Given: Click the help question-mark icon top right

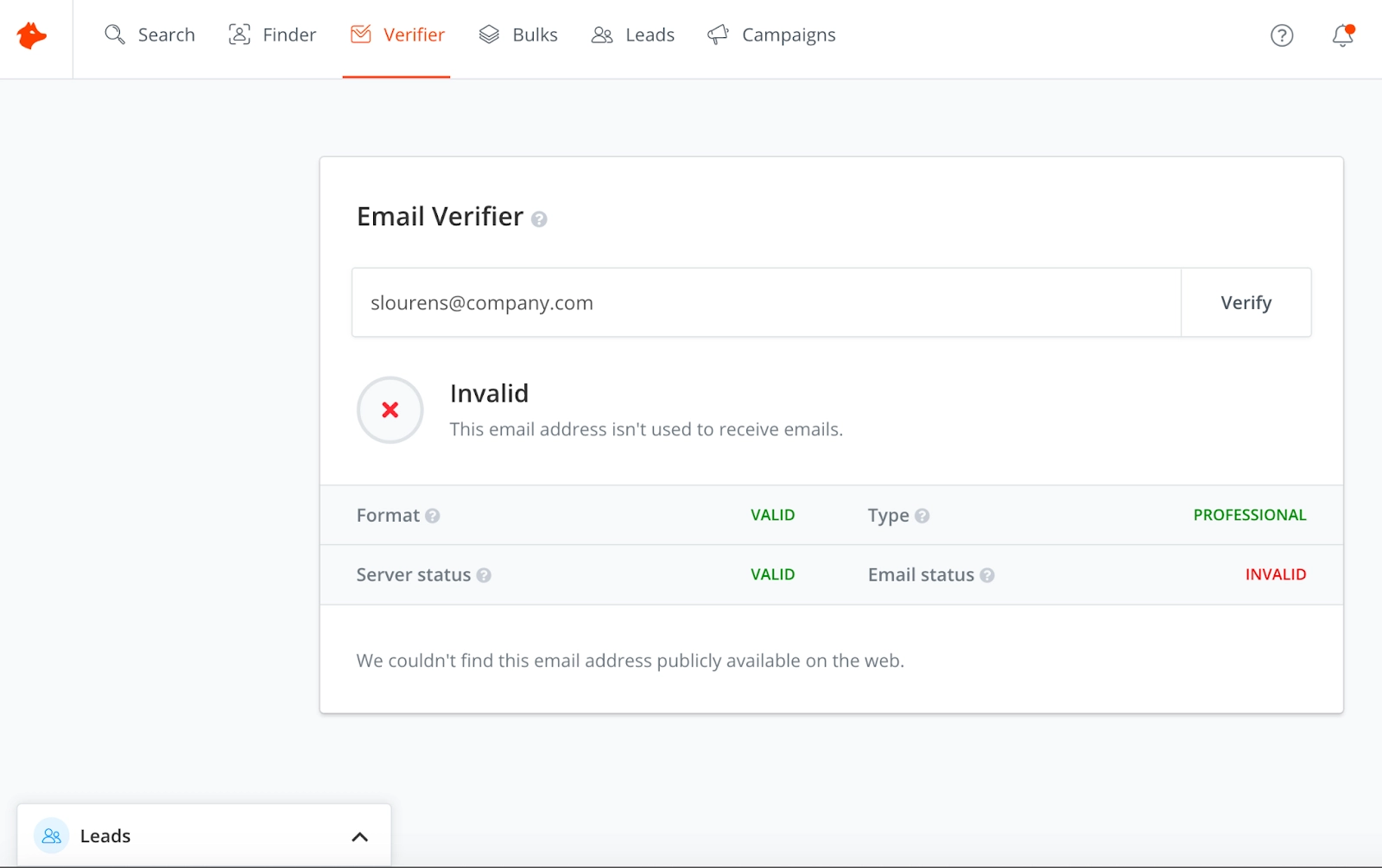Looking at the screenshot, I should point(1281,35).
